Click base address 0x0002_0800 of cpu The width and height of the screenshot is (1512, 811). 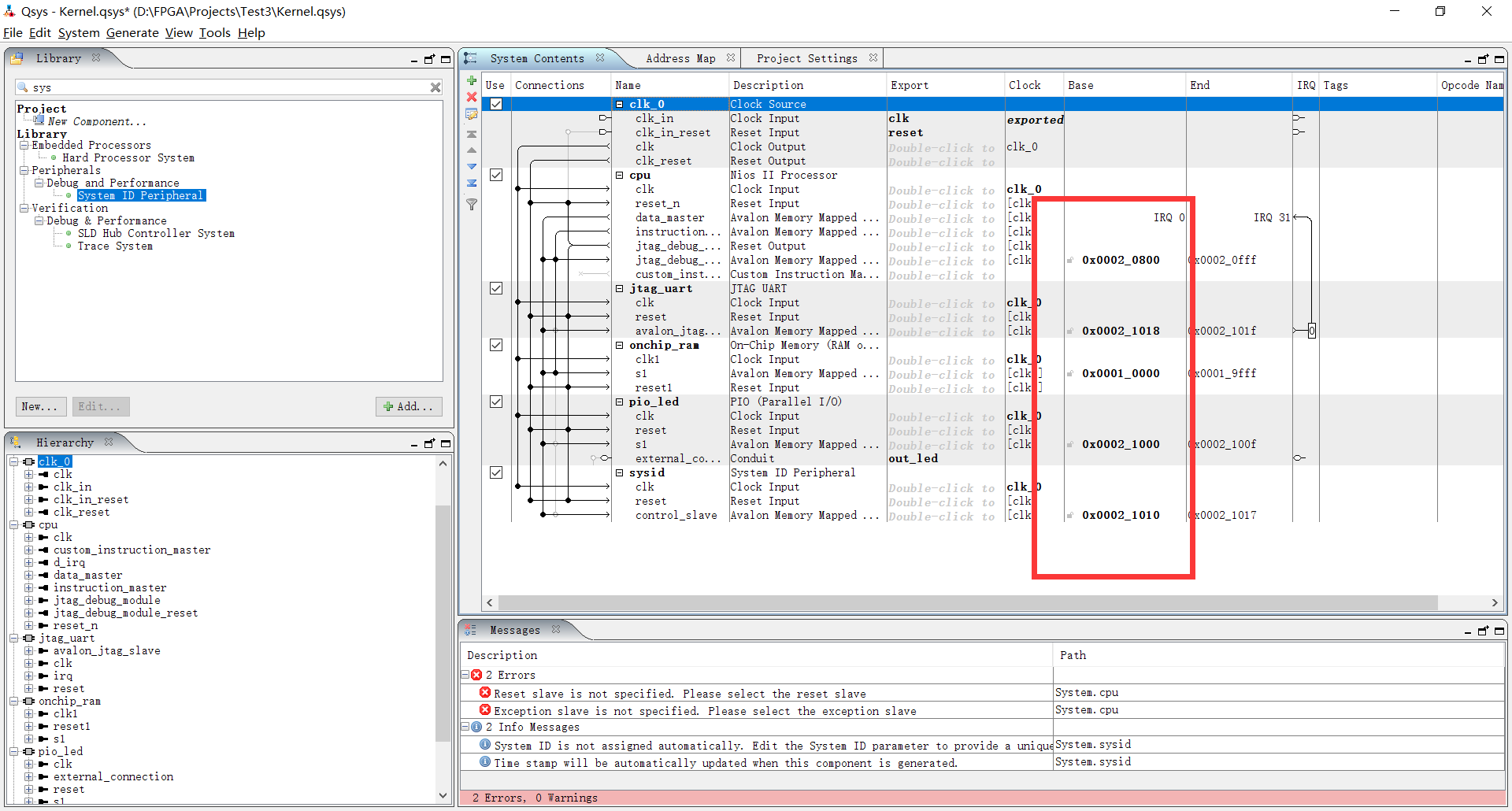click(1121, 260)
